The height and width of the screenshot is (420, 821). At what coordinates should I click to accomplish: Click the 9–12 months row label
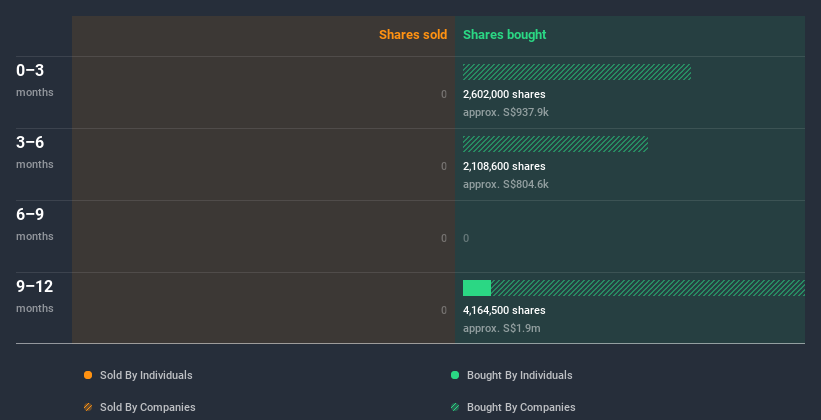tap(35, 295)
